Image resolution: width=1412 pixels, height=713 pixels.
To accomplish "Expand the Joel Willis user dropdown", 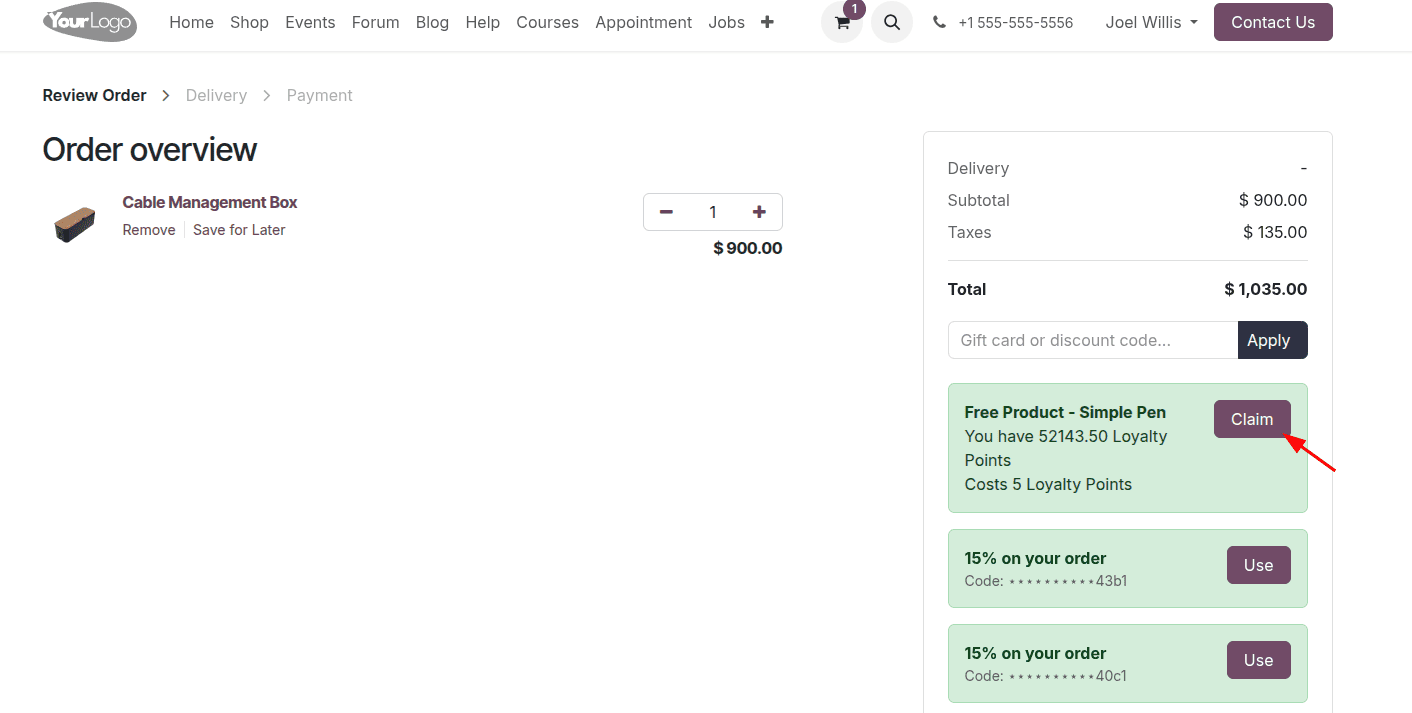I will pos(1151,22).
